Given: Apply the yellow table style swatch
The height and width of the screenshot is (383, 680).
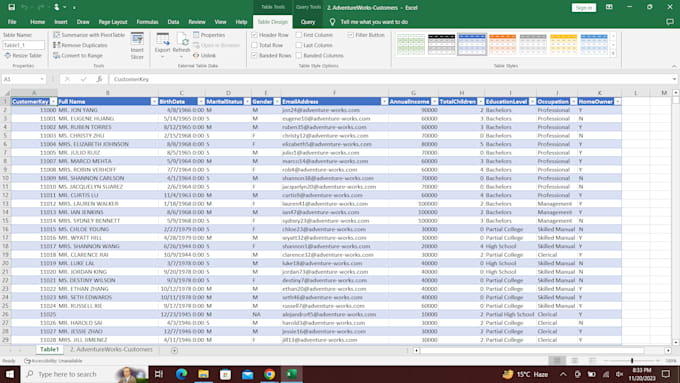Looking at the screenshot, I should click(563, 44).
